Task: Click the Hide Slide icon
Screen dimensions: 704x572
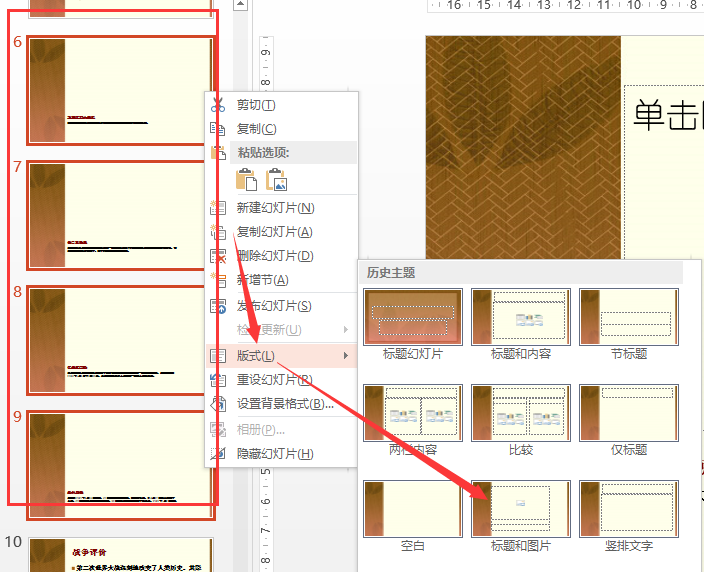Action: (x=218, y=454)
